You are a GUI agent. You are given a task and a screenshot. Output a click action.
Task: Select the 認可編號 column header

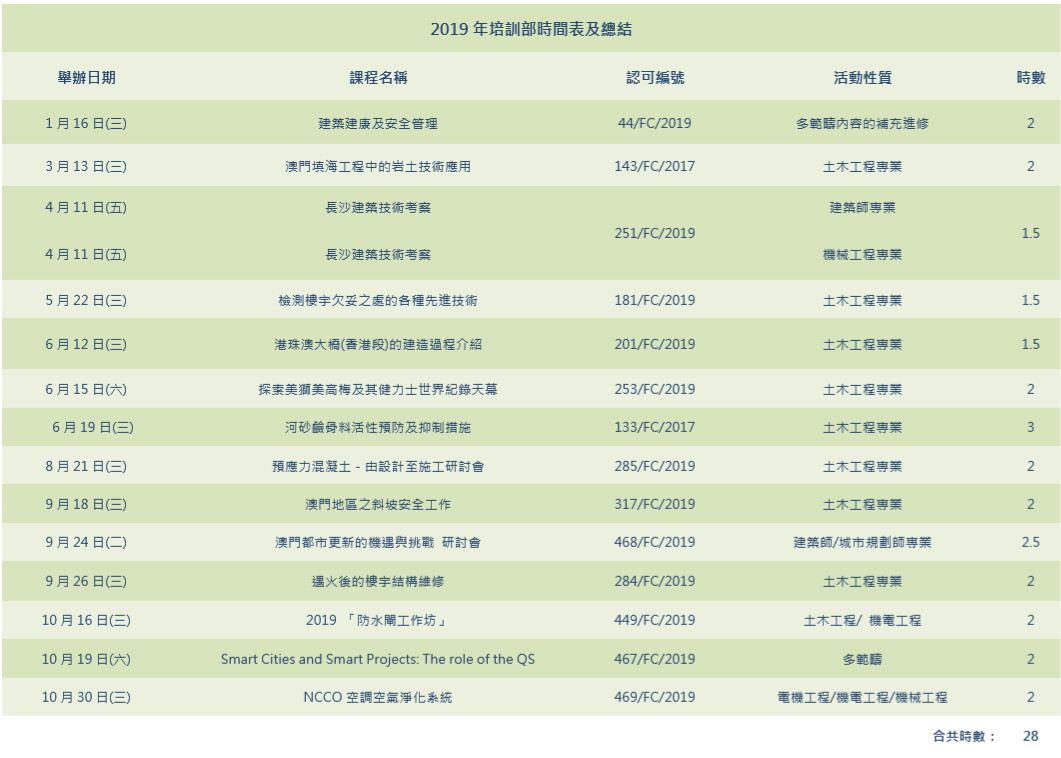coord(655,78)
